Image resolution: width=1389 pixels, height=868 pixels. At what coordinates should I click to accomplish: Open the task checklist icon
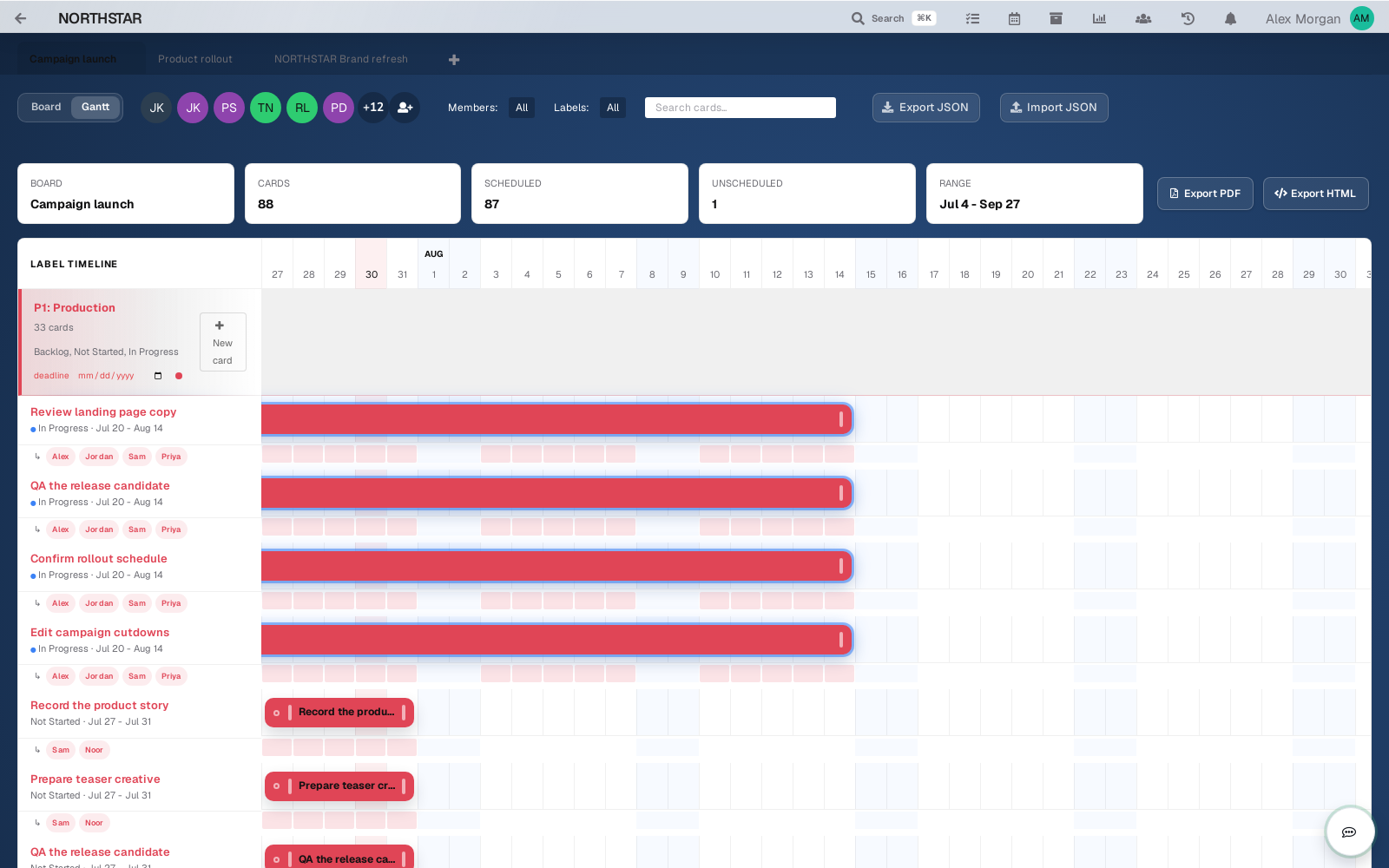[x=972, y=18]
